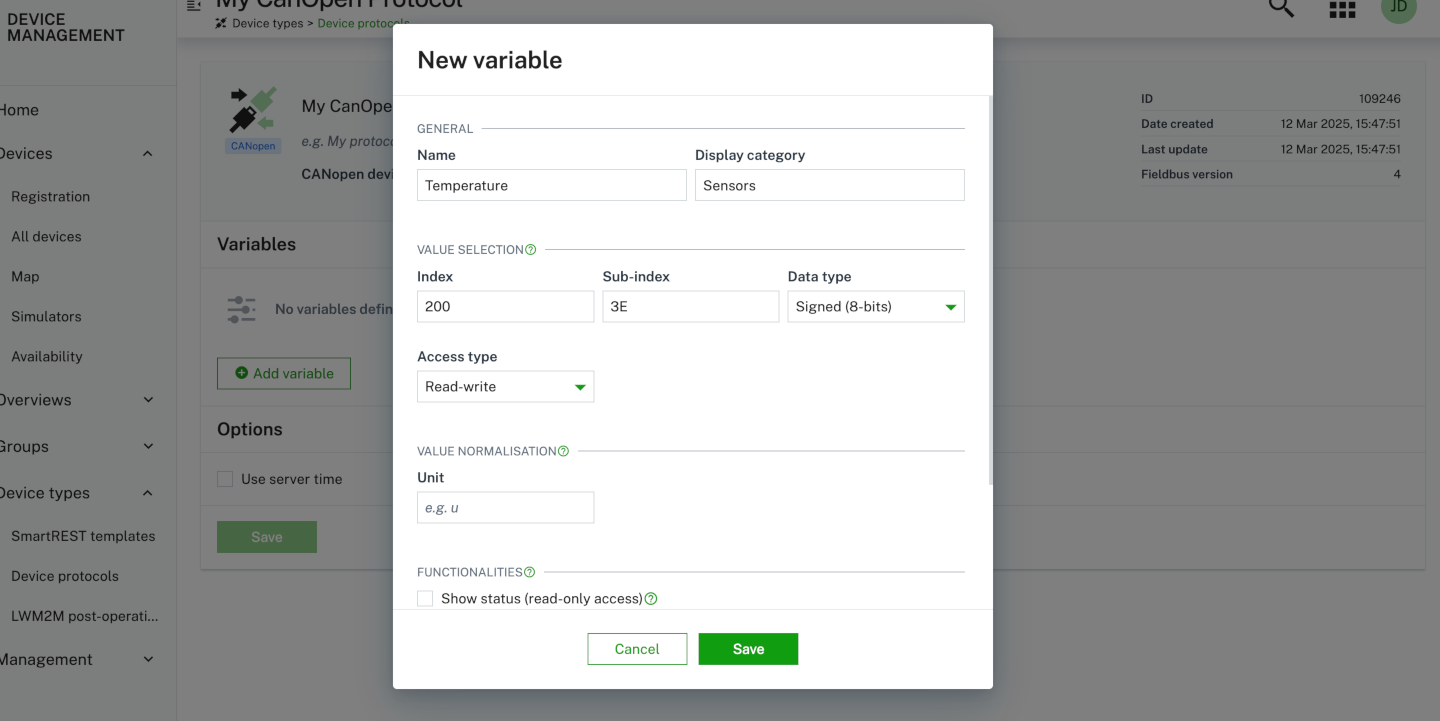
Task: Click the CANopen protocol icon in the header
Action: pos(252,113)
